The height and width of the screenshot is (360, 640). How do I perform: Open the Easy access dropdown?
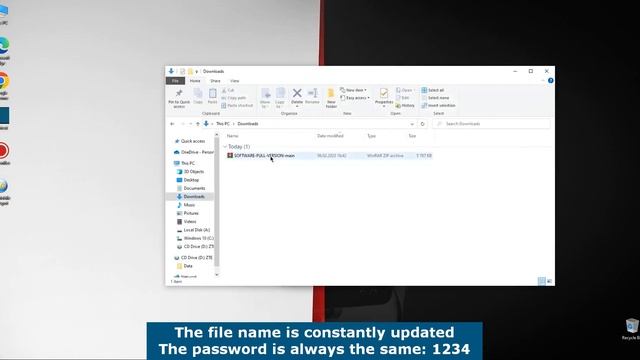[x=355, y=98]
